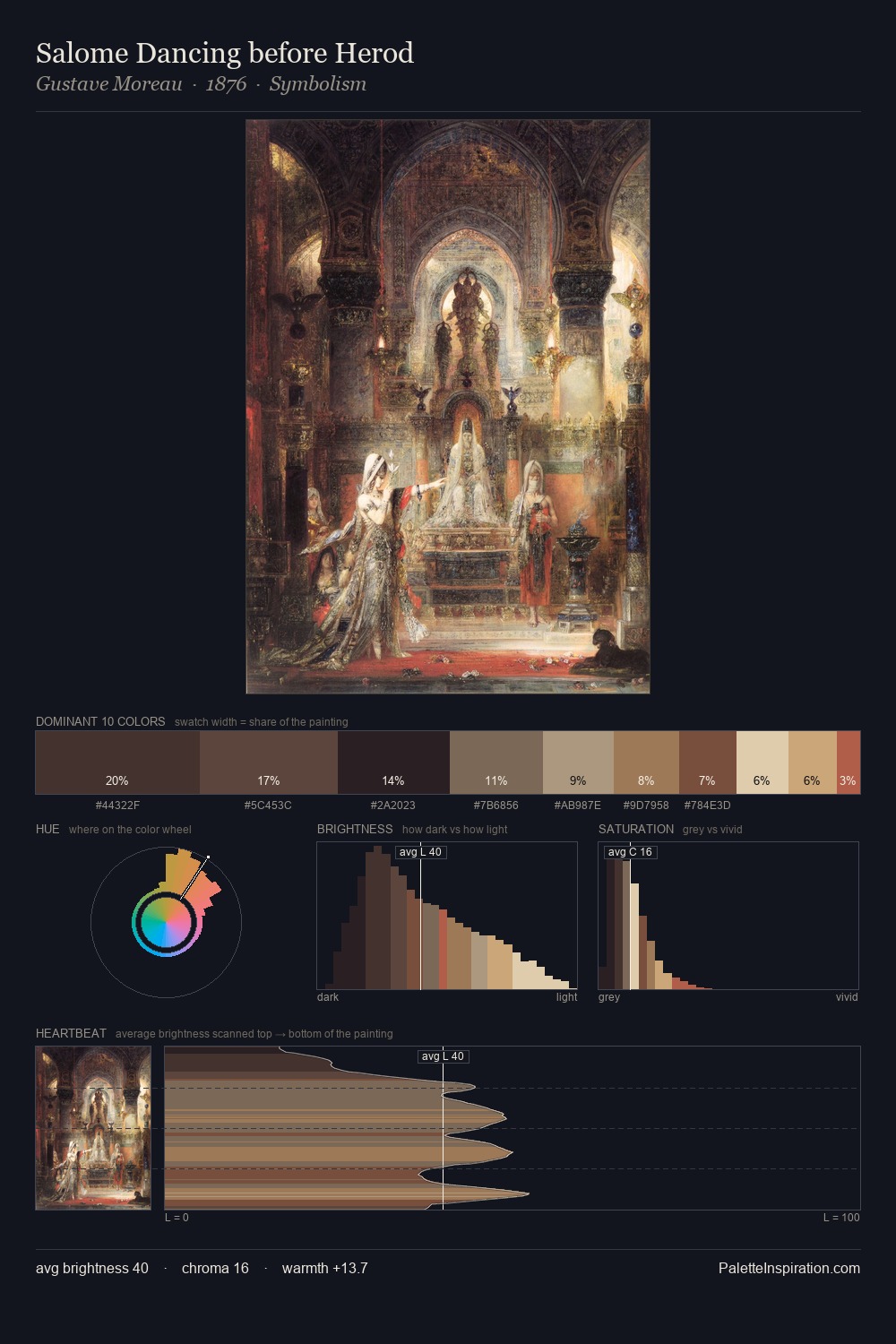The width and height of the screenshot is (896, 1344).
Task: Click the 'dark' axis label
Action: [328, 997]
